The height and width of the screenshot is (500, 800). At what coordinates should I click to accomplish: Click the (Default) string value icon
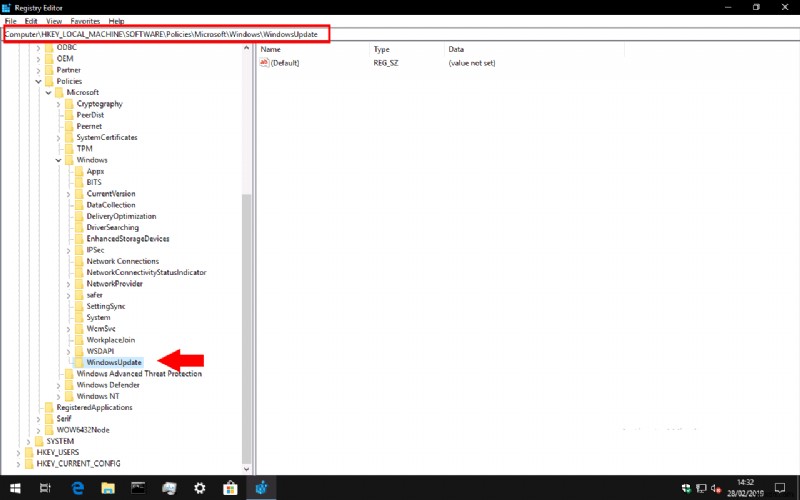click(x=264, y=63)
